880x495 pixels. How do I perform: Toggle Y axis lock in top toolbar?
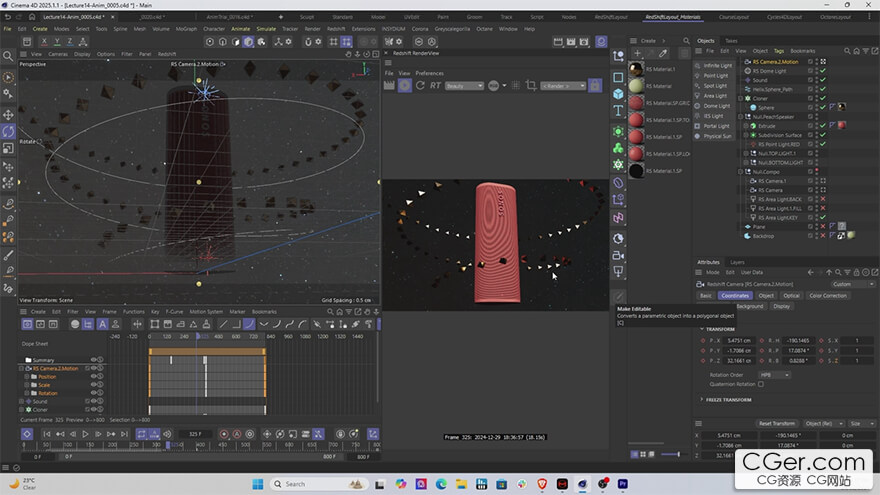(57, 42)
